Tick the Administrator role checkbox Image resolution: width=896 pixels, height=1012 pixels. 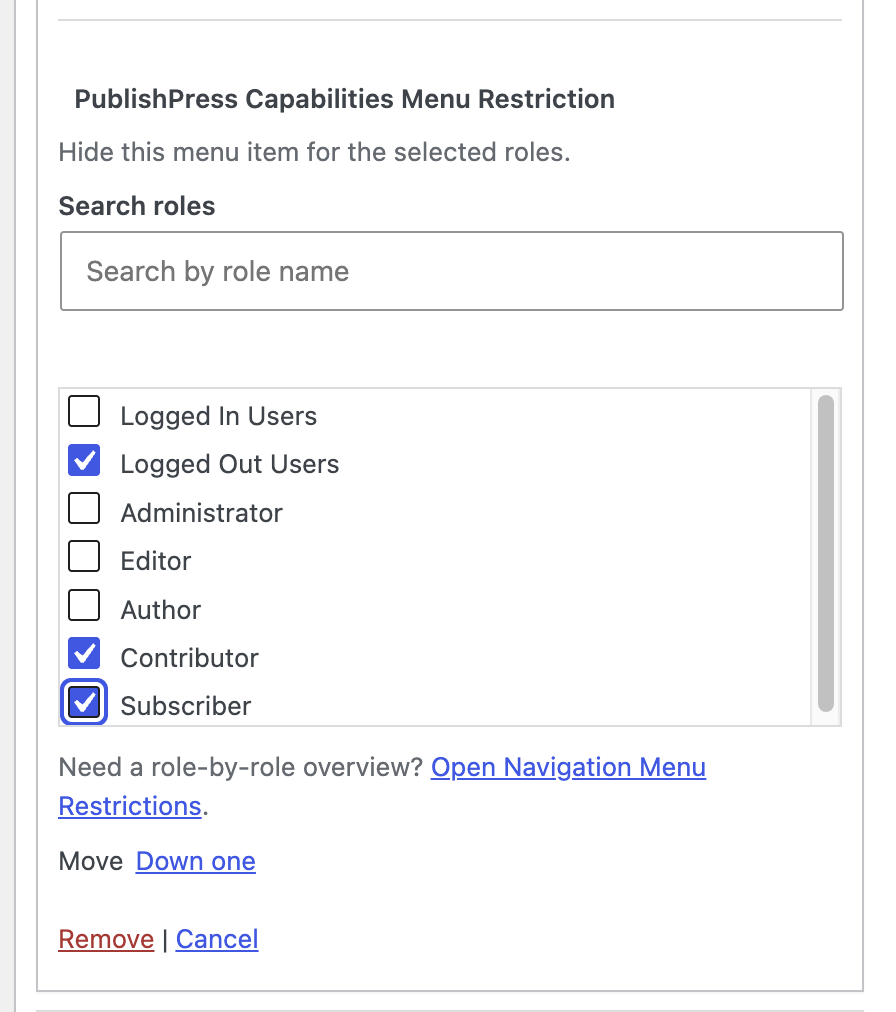pyautogui.click(x=84, y=508)
